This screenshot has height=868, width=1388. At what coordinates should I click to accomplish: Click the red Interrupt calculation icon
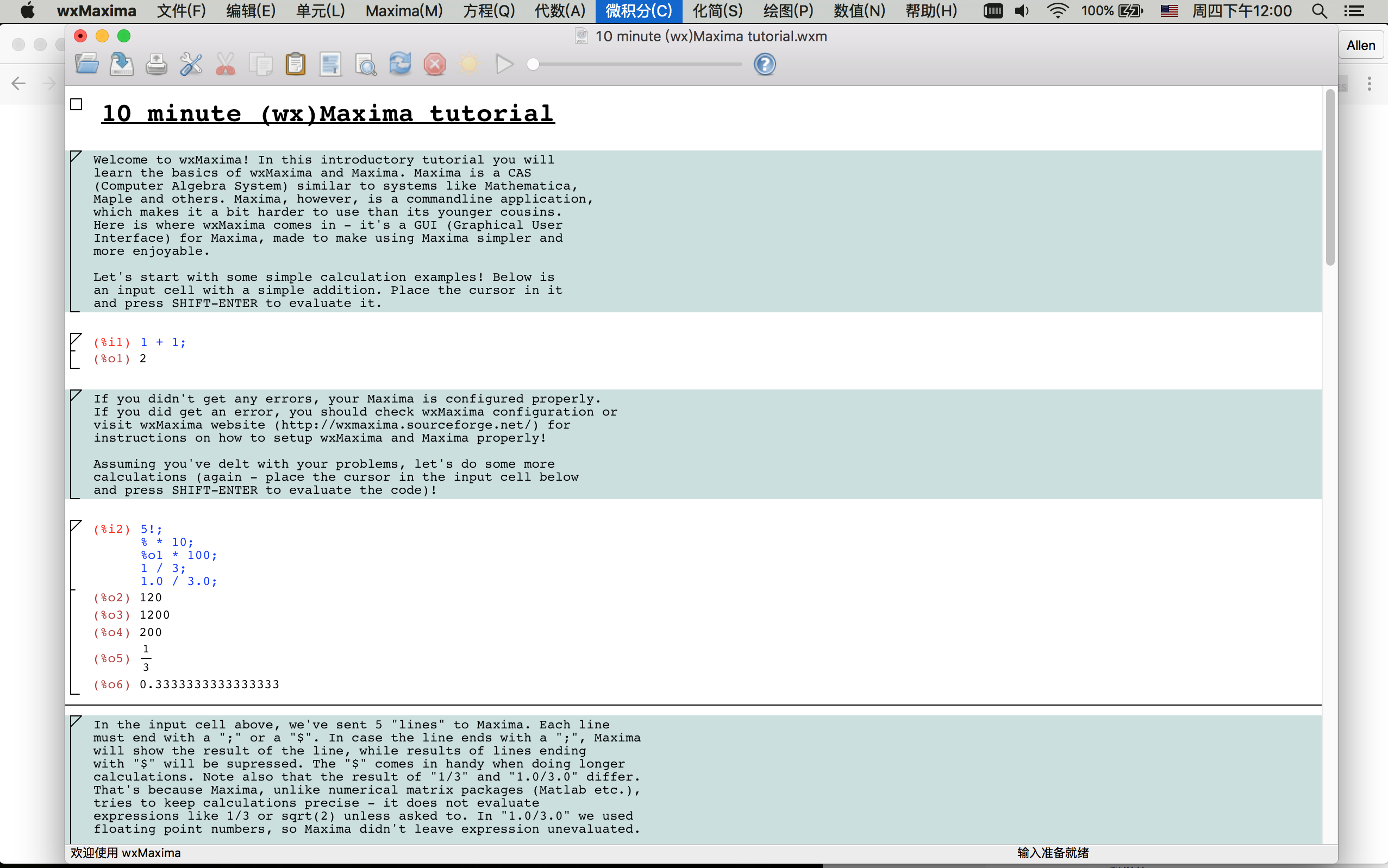[435, 64]
